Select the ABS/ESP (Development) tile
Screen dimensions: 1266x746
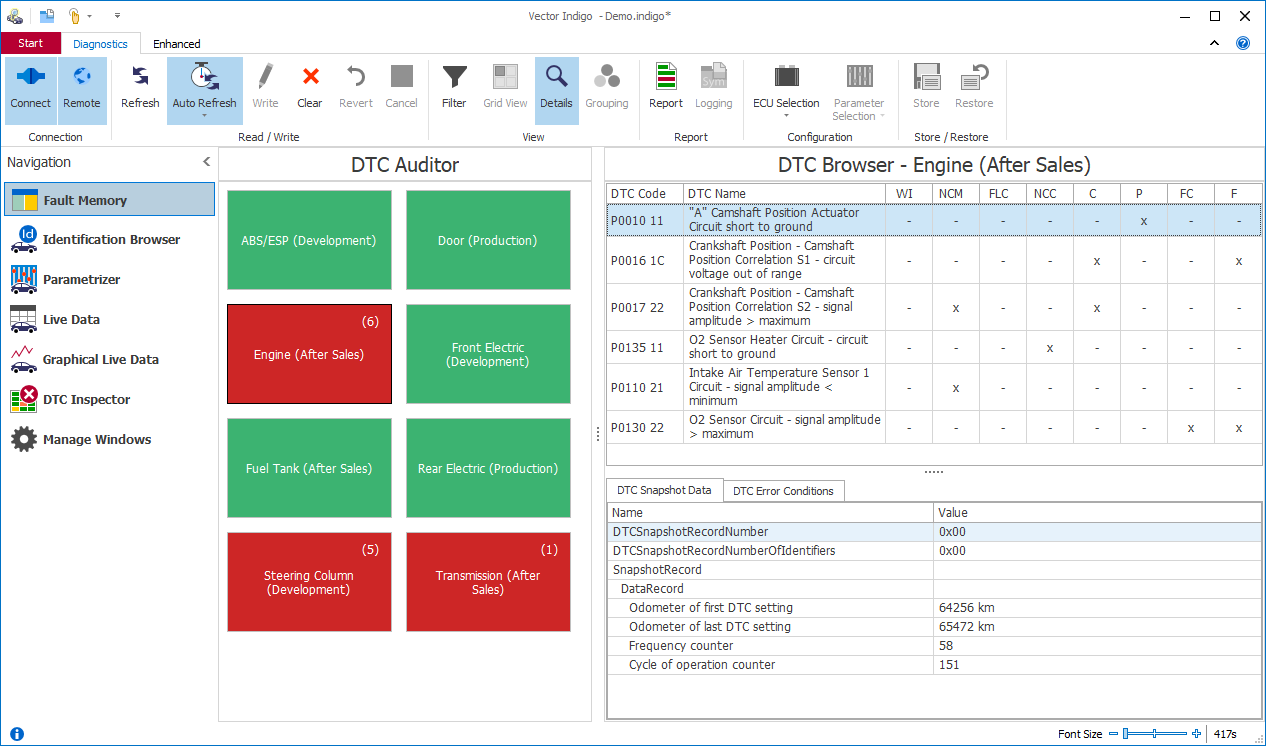click(309, 240)
